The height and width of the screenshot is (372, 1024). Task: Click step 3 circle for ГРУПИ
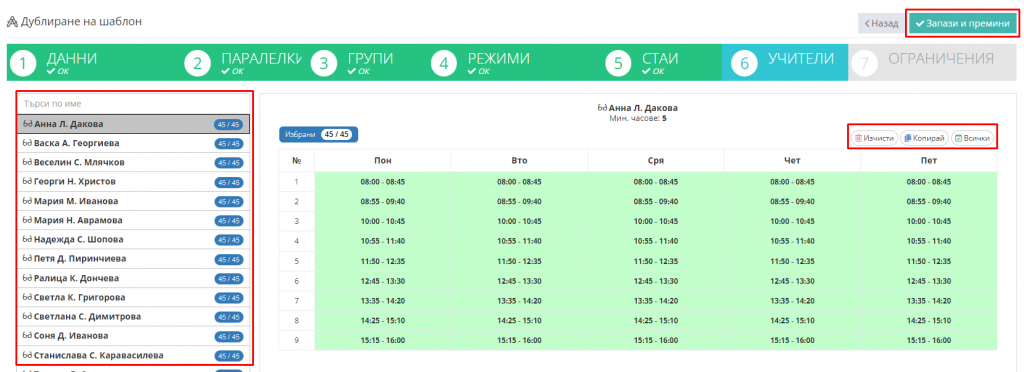tap(323, 63)
